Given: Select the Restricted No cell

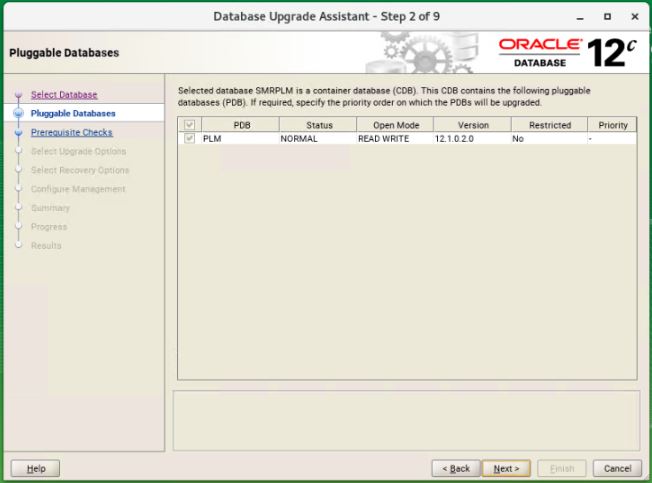Looking at the screenshot, I should 549,138.
